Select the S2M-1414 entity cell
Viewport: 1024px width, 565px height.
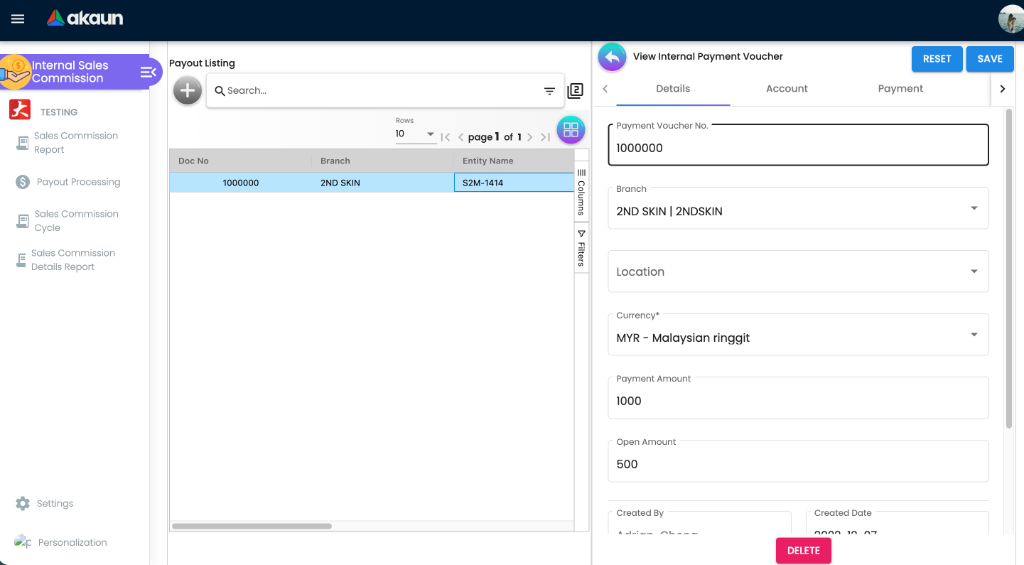513,183
